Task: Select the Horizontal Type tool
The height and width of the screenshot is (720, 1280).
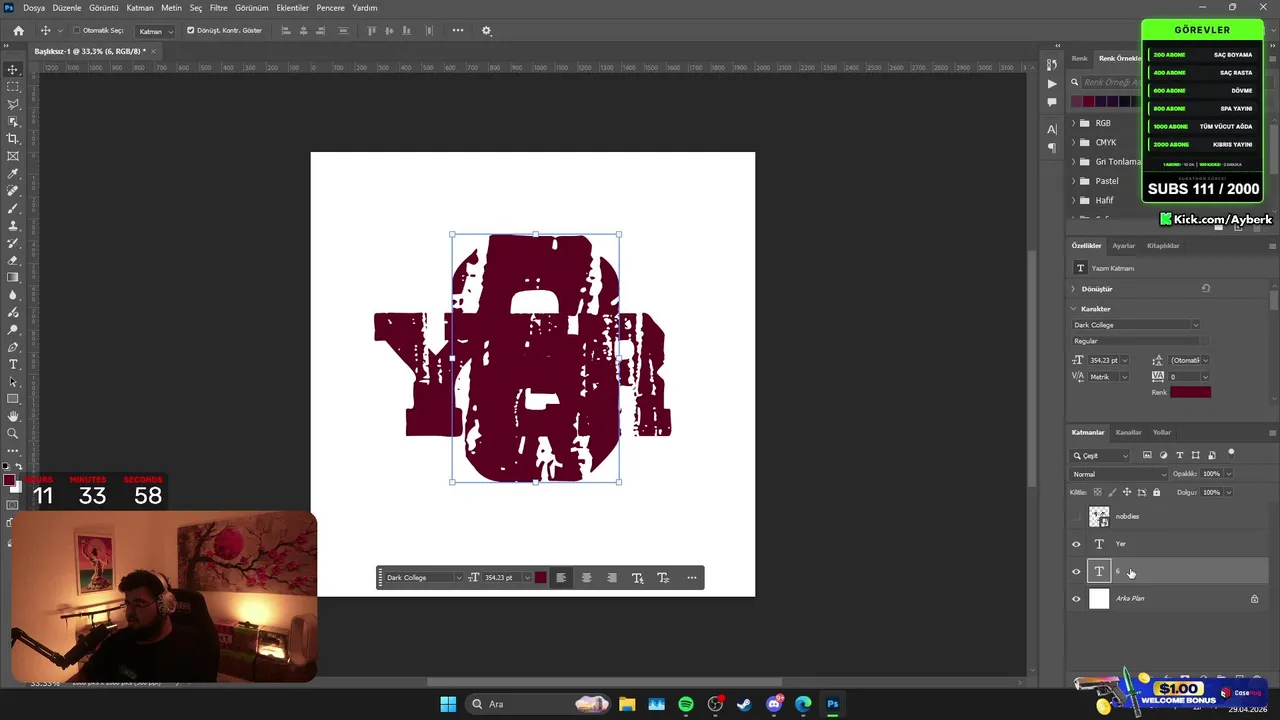Action: (13, 364)
